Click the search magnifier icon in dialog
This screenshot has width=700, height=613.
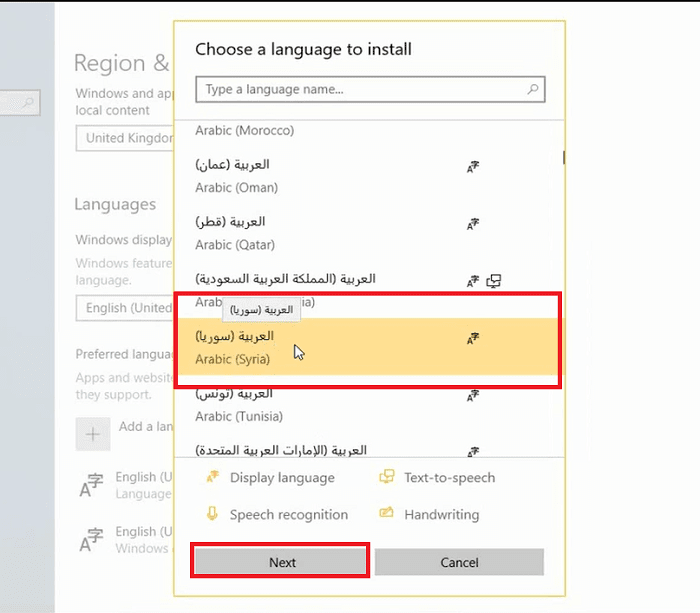click(534, 90)
